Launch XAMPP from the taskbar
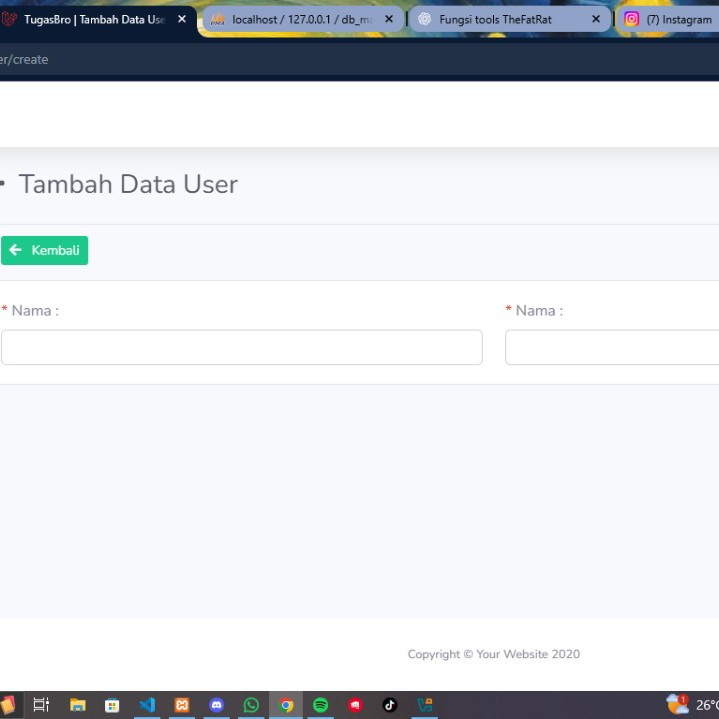This screenshot has height=719, width=719. tap(182, 705)
